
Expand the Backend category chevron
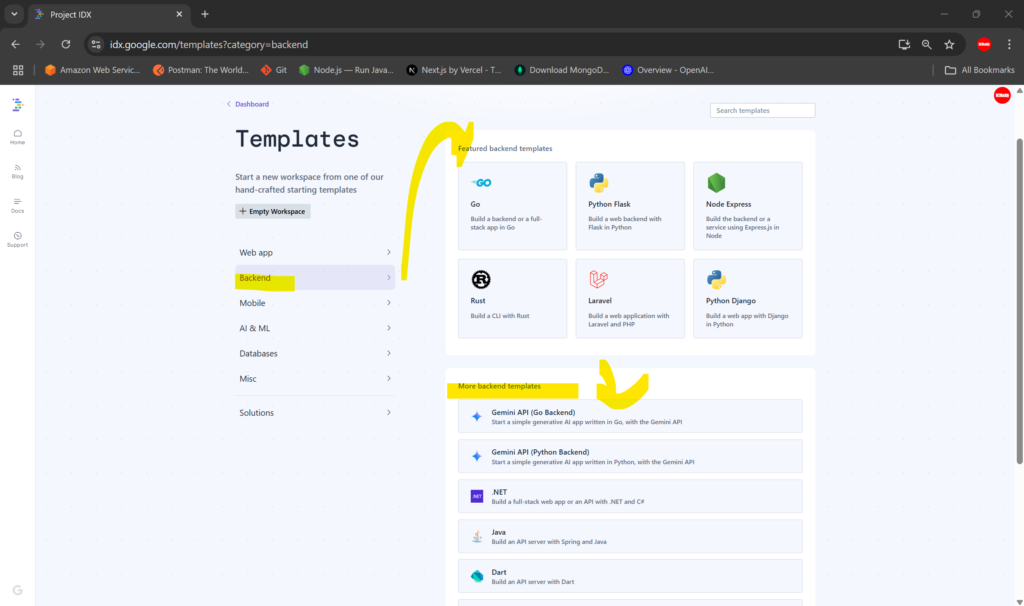point(389,278)
